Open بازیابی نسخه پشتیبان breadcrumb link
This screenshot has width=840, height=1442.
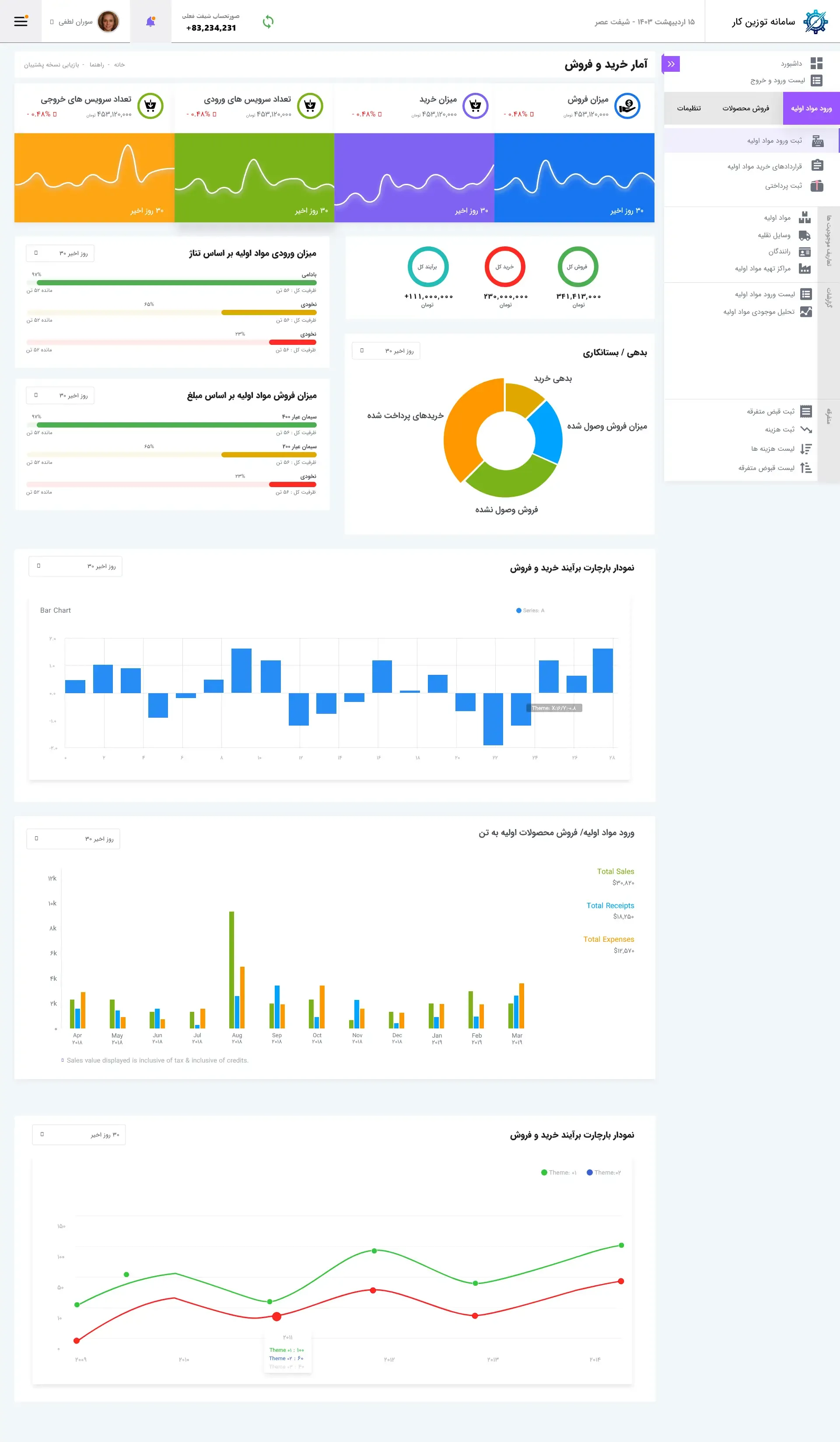coord(51,65)
